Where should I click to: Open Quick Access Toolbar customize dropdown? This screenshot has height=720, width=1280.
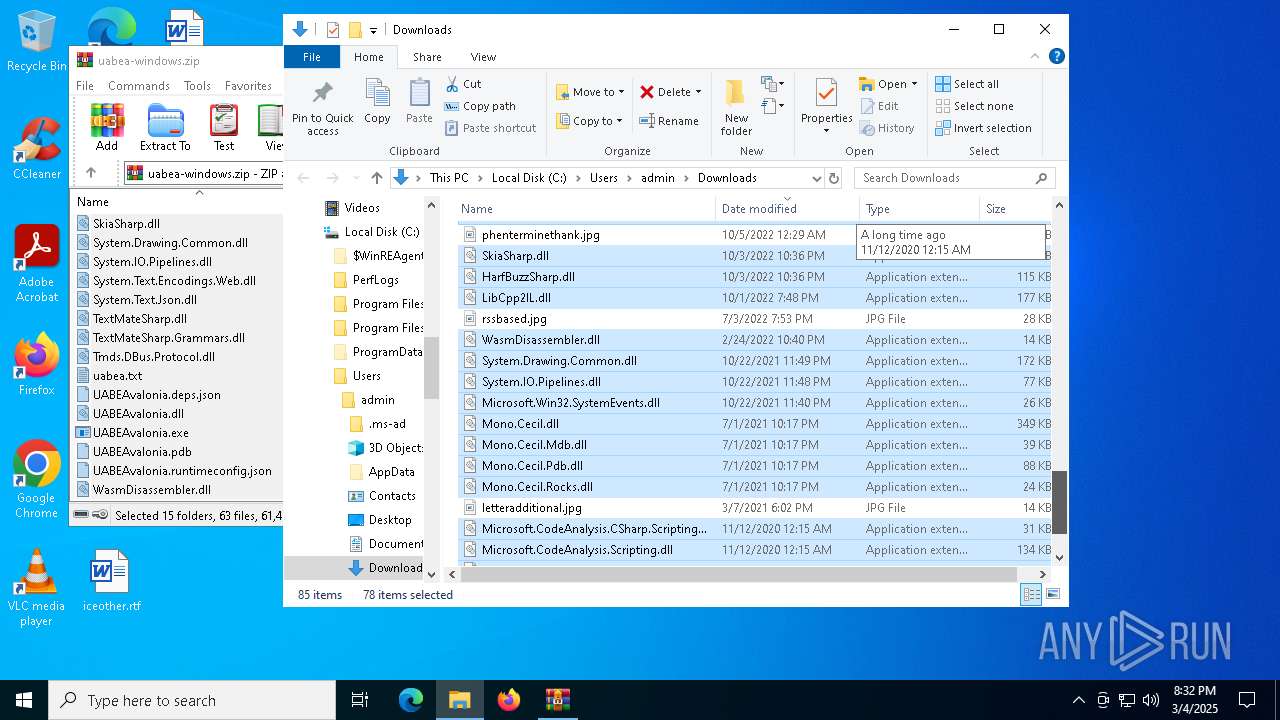coord(373,30)
